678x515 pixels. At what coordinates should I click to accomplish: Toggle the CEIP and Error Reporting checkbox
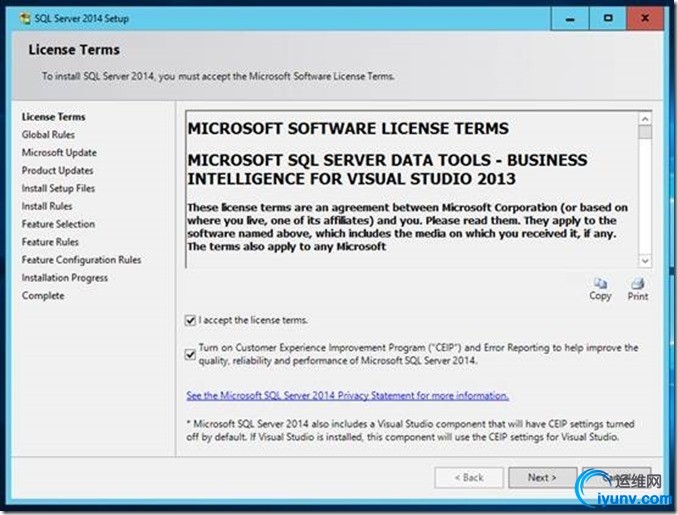(x=190, y=355)
